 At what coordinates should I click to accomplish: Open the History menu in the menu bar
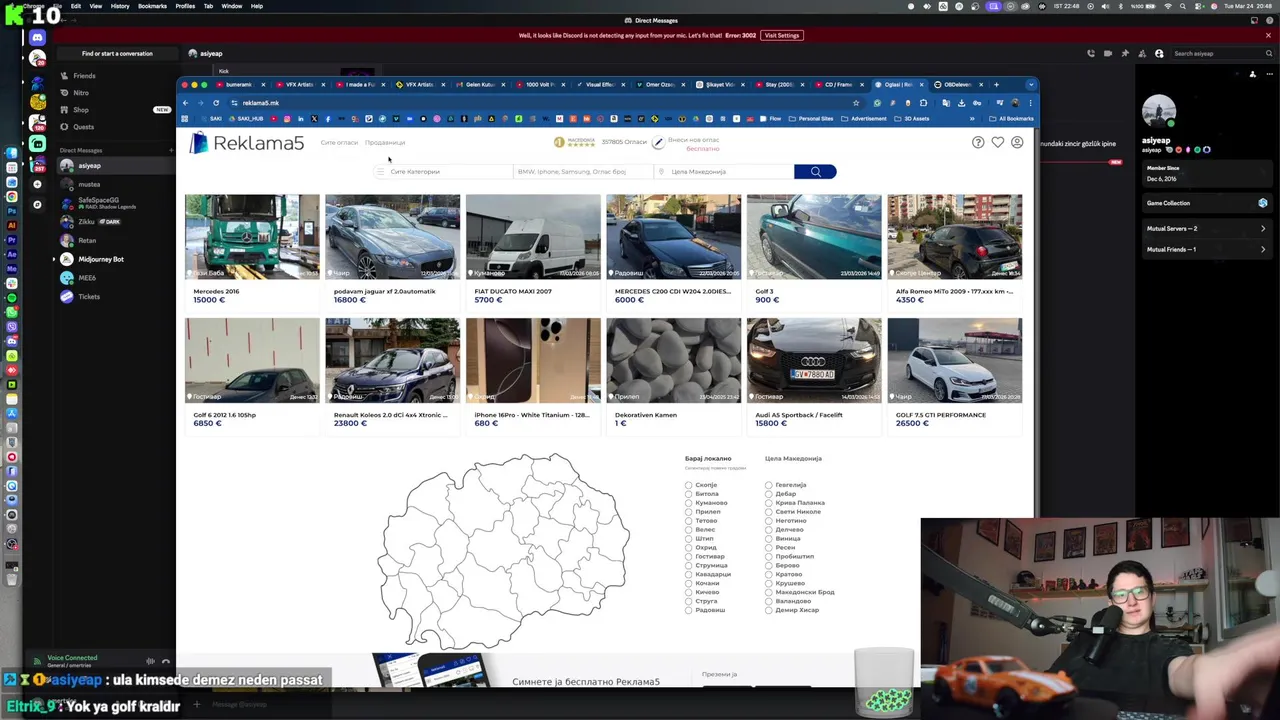click(119, 6)
